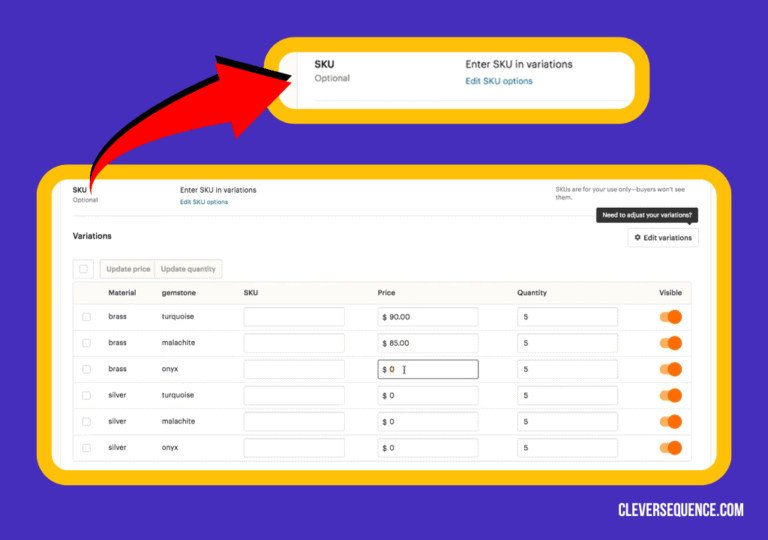Focus the price field showing $ 90.00
The height and width of the screenshot is (540, 768).
(428, 317)
